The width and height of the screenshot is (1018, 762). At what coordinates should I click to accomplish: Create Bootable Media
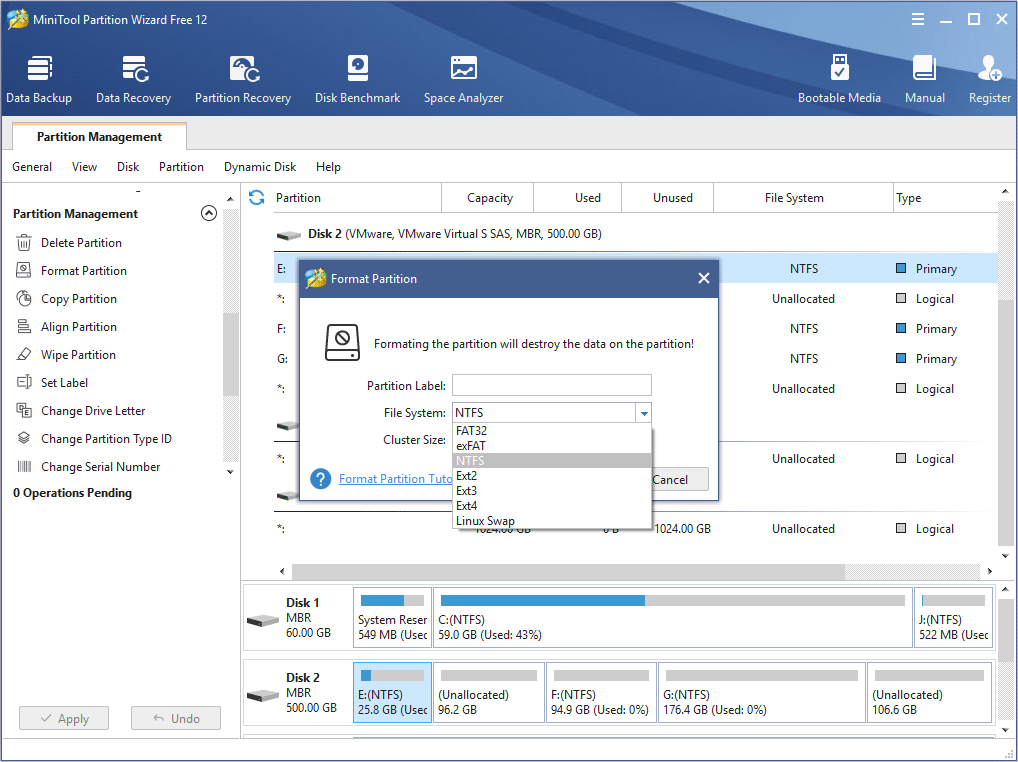click(839, 79)
